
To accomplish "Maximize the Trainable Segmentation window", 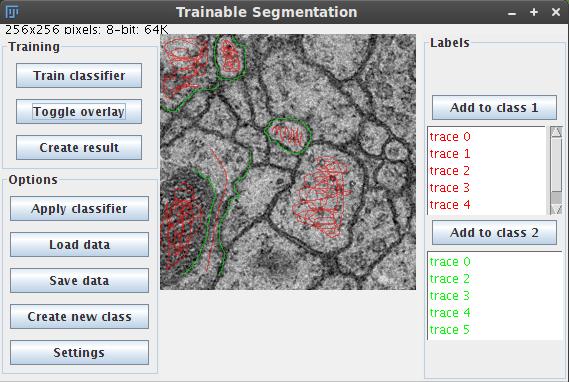I will 534,12.
